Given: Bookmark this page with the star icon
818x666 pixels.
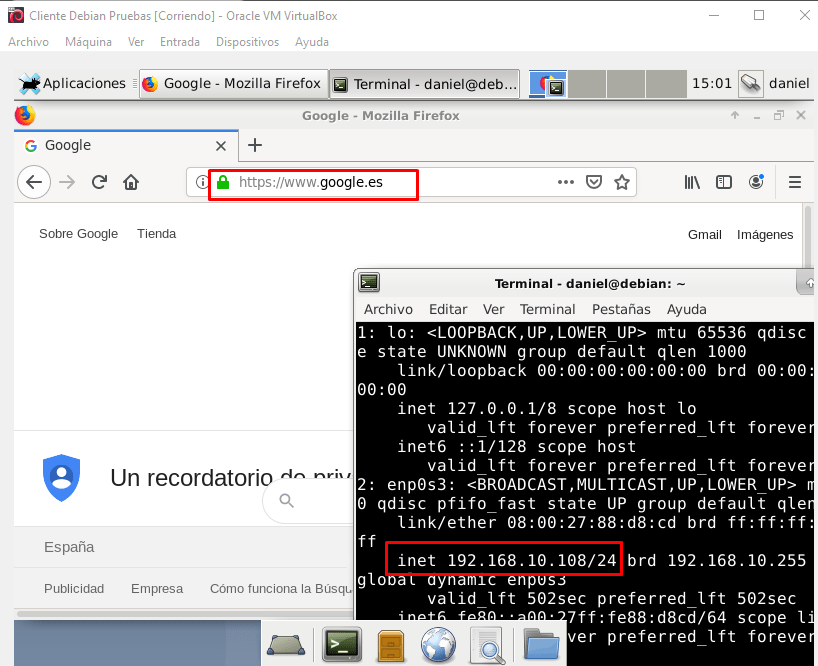Looking at the screenshot, I should tap(622, 182).
